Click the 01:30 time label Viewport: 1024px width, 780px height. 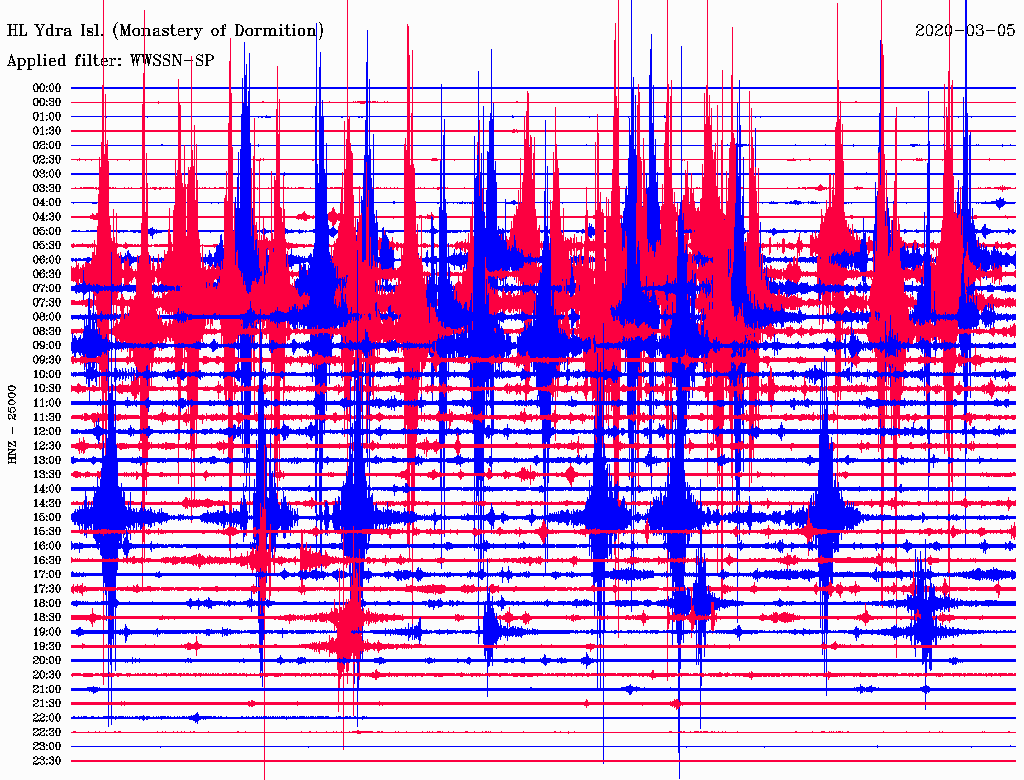click(47, 131)
